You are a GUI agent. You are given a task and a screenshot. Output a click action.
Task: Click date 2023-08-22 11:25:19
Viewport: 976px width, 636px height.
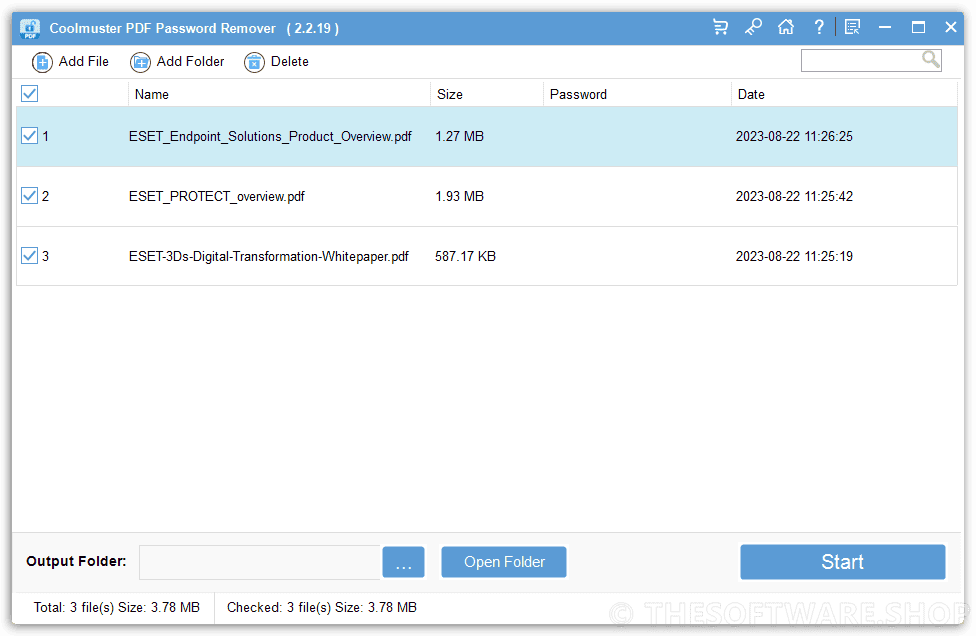click(x=794, y=256)
